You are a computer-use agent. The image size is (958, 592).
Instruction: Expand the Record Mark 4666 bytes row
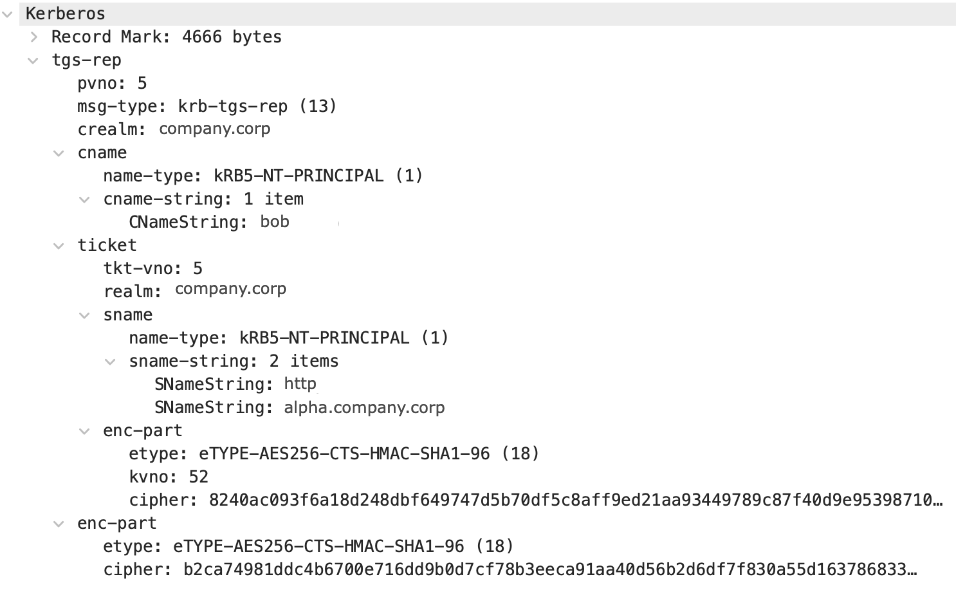[34, 37]
